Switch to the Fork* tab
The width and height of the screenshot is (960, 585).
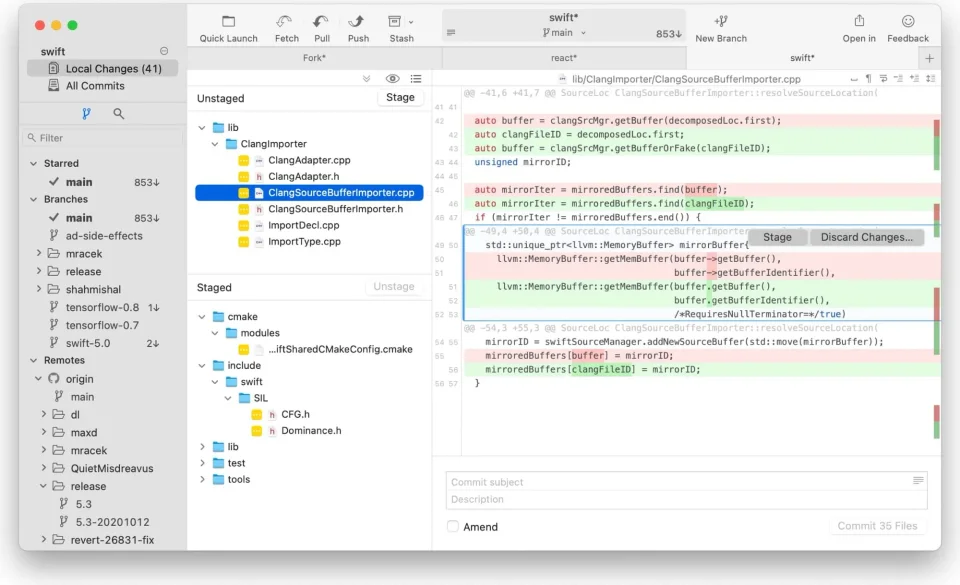click(x=314, y=58)
